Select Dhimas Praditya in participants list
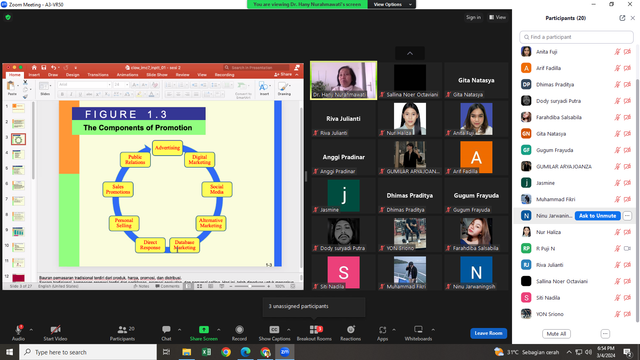This screenshot has width=640, height=360. point(555,84)
